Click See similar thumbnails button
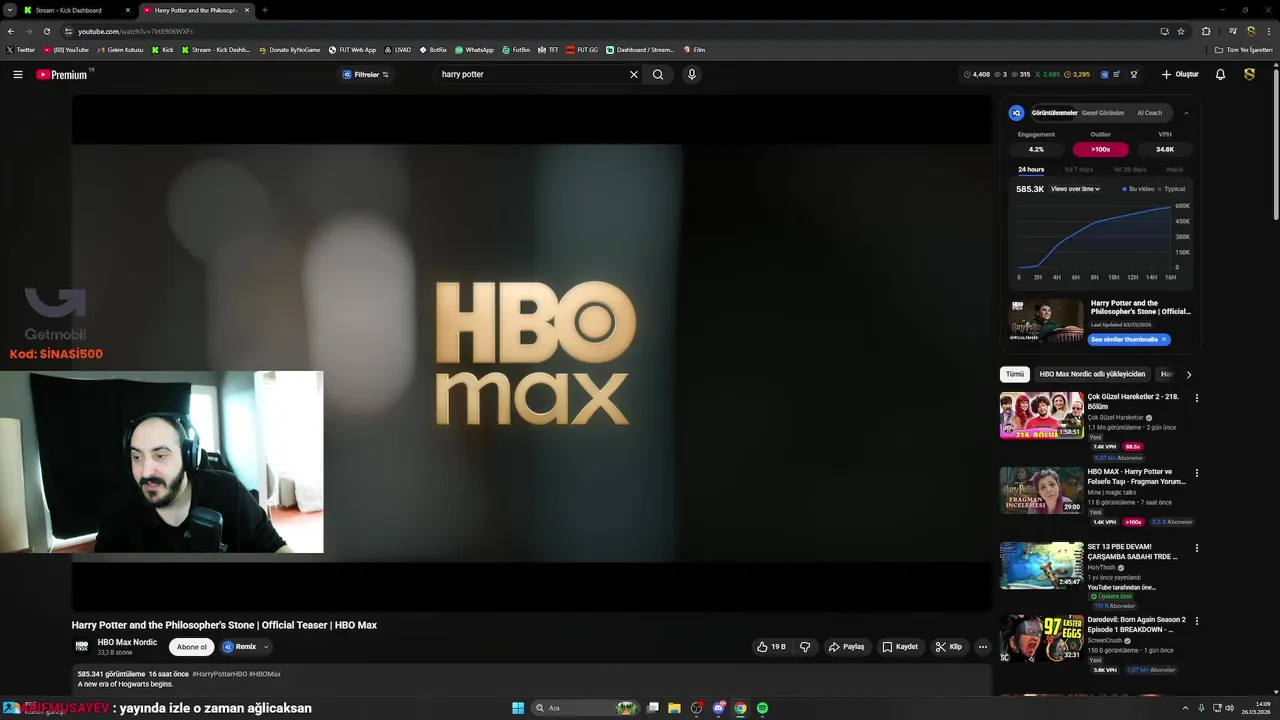 point(1129,340)
